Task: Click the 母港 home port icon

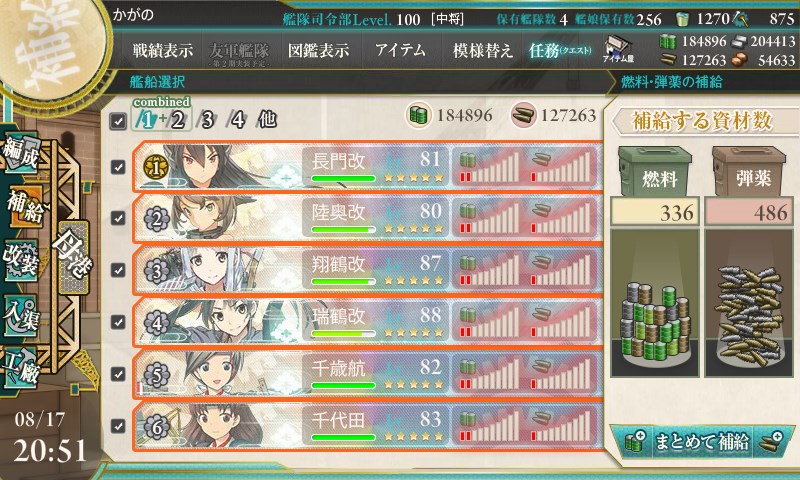Action: click(x=73, y=256)
